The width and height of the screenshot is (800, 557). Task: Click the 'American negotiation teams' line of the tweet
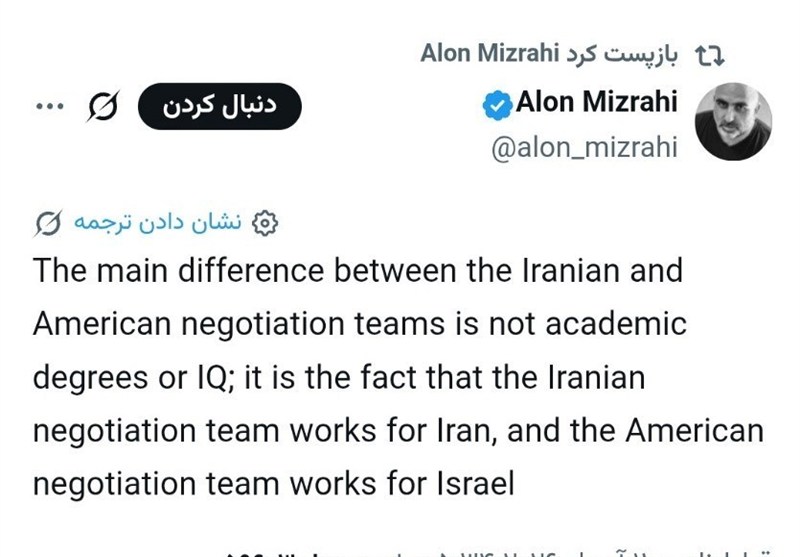359,324
